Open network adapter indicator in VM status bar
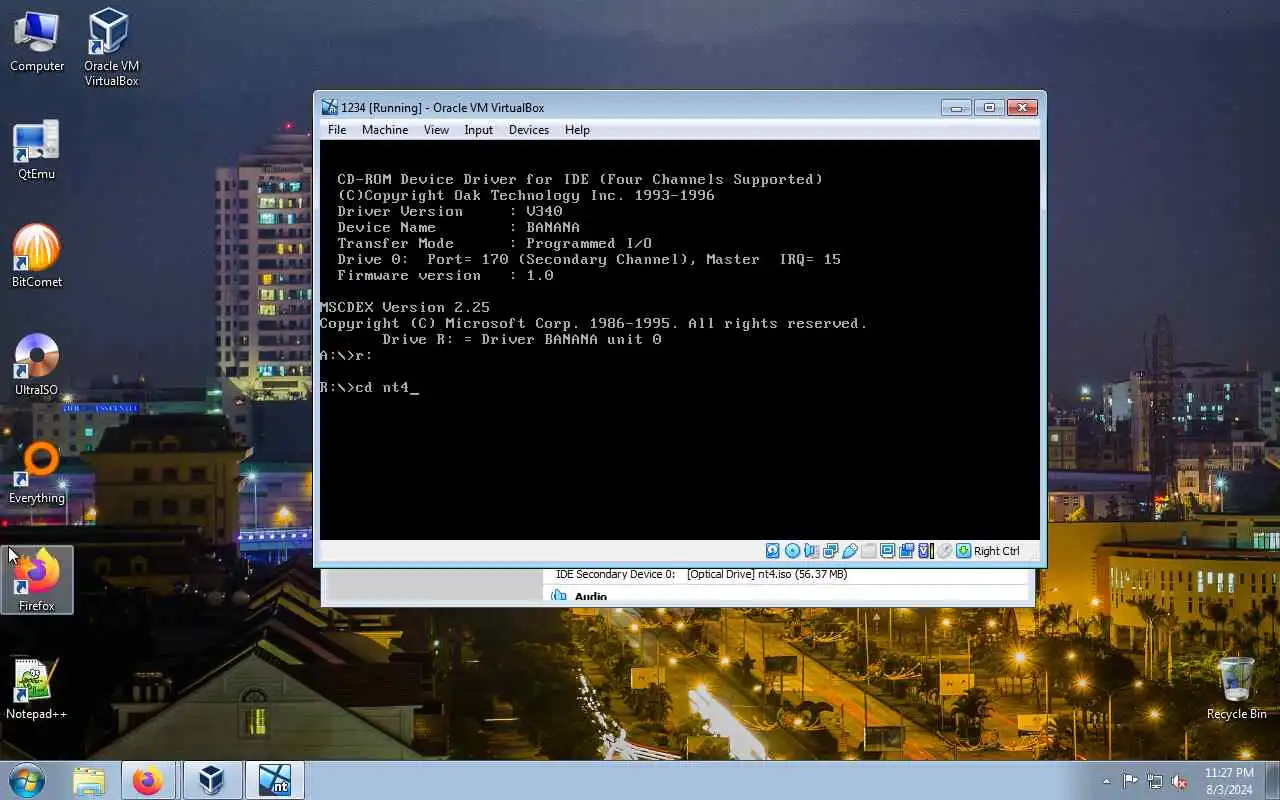The image size is (1280, 800). 830,551
